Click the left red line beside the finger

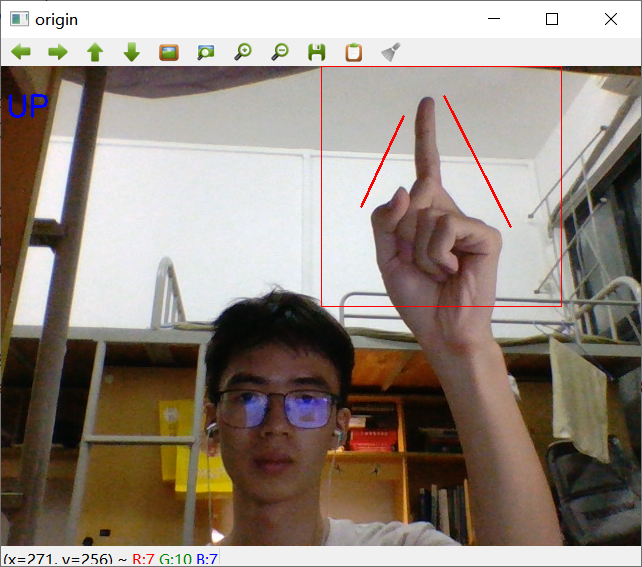pyautogui.click(x=382, y=161)
